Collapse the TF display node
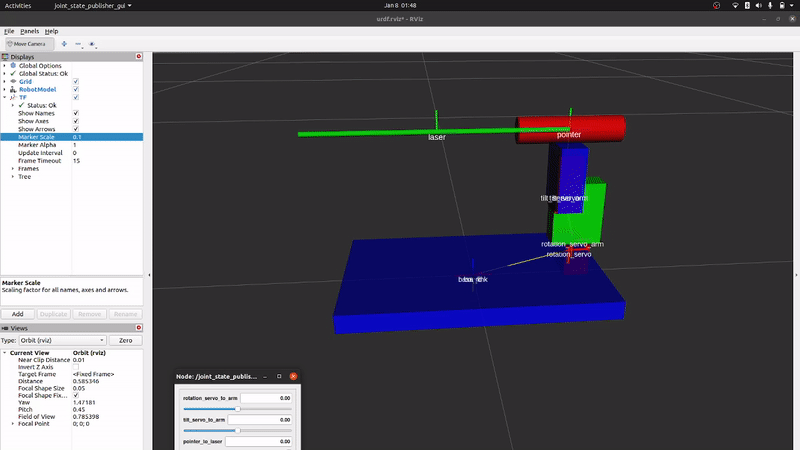Viewport: 800px width, 450px height. click(5, 97)
